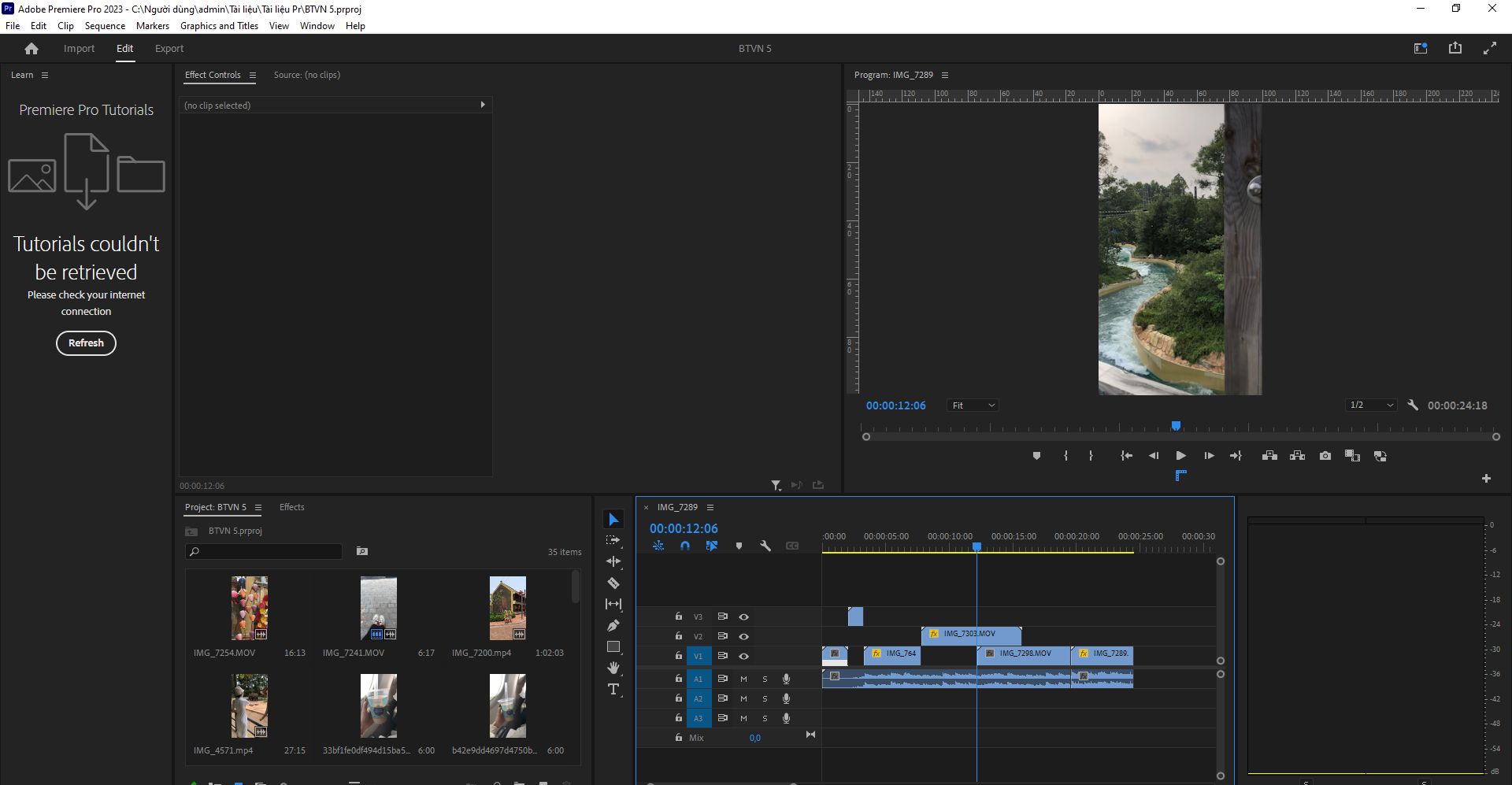The width and height of the screenshot is (1512, 785).
Task: Select the Selection tool arrow
Action: 613,520
